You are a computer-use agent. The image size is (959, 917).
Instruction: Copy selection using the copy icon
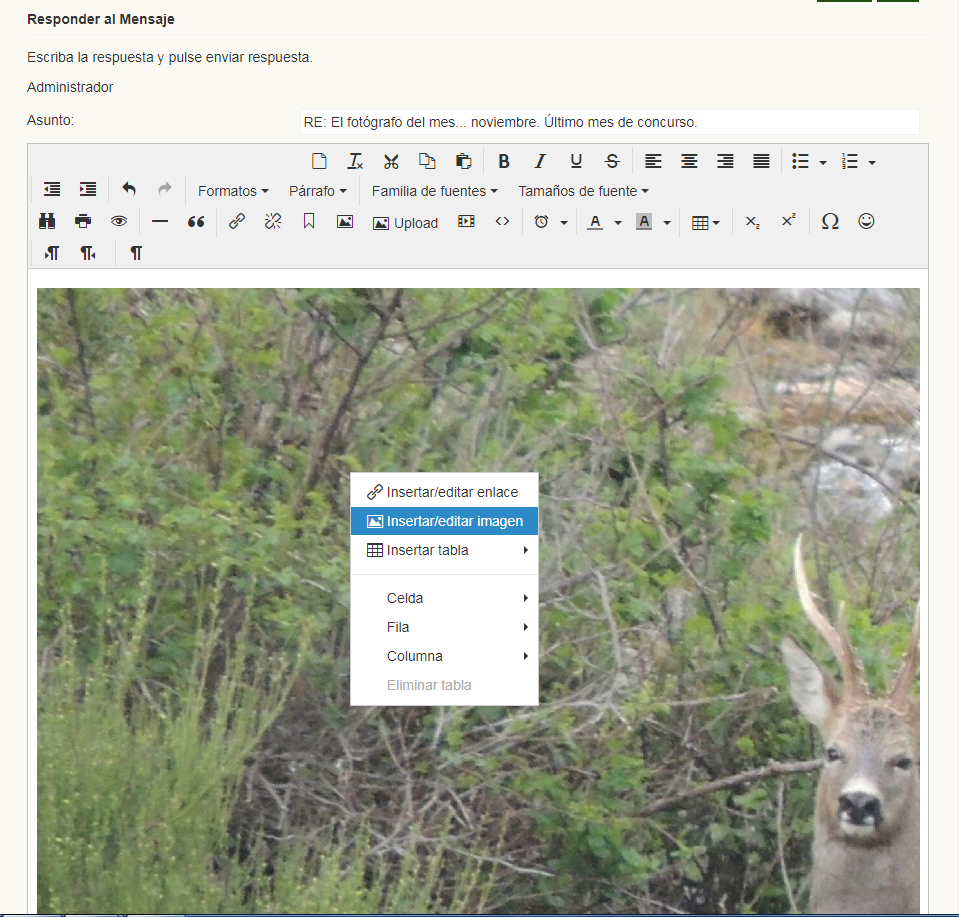[x=427, y=161]
